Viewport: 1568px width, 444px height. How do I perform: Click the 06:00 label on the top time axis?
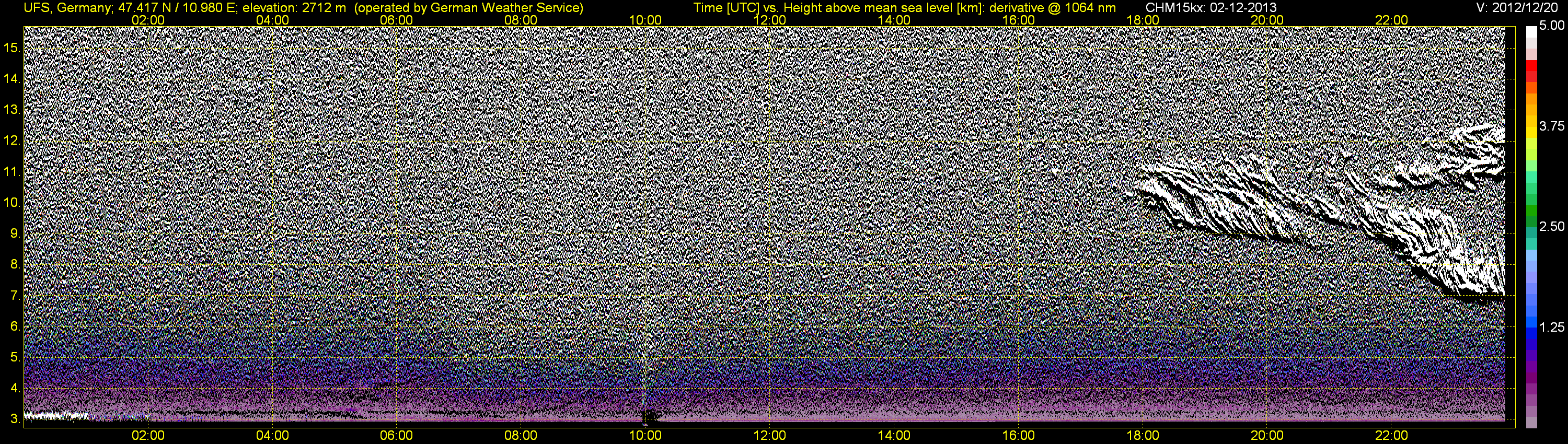tap(396, 20)
